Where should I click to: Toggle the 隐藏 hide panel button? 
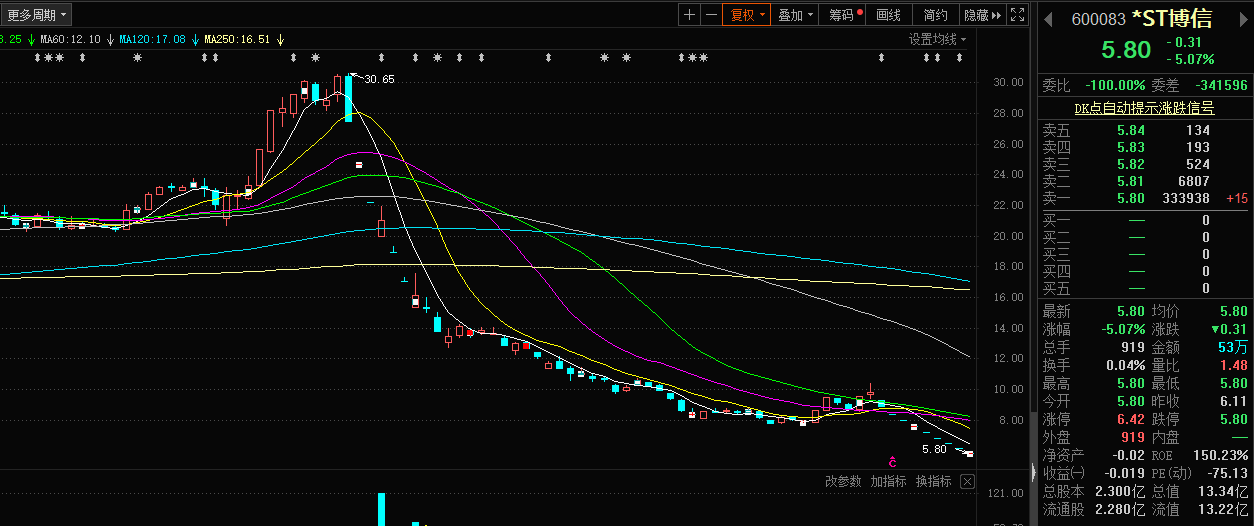pos(980,15)
